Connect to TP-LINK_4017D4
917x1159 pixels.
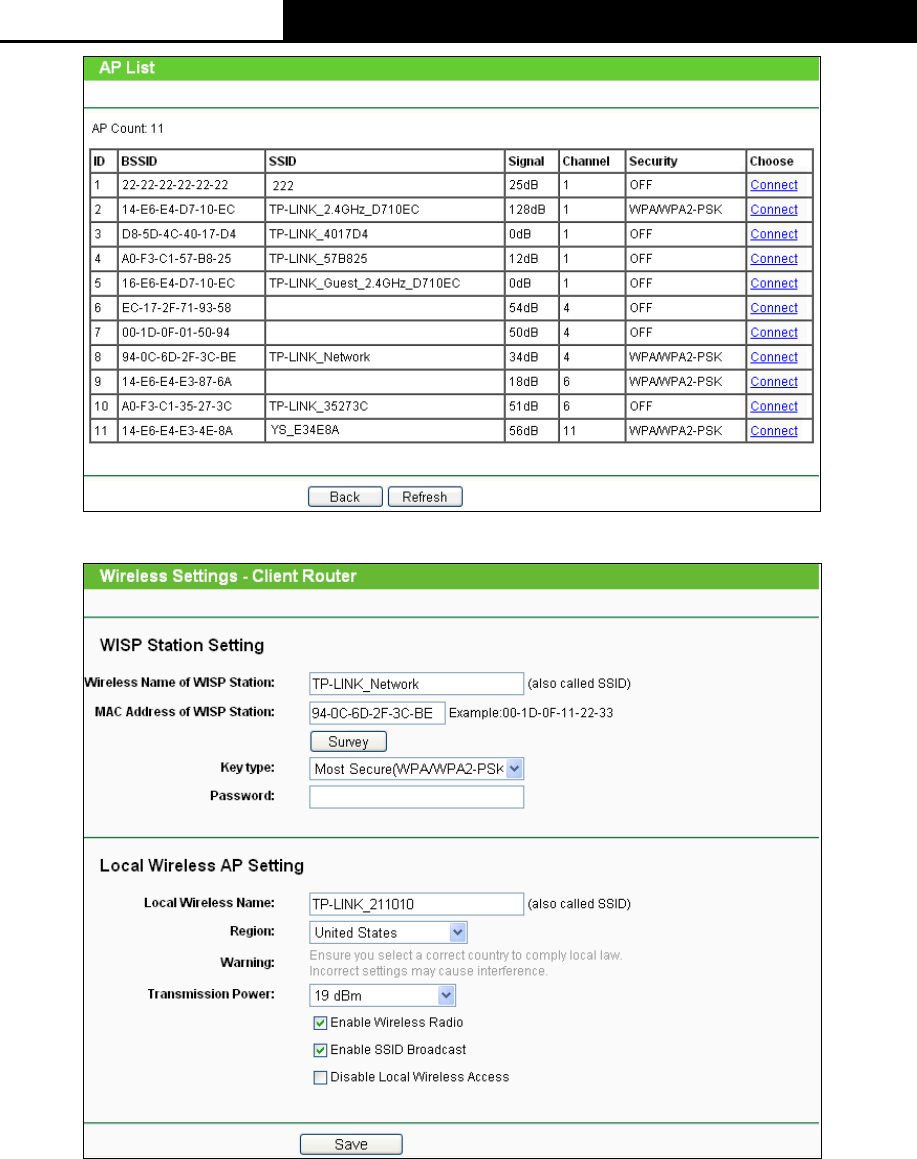[774, 234]
